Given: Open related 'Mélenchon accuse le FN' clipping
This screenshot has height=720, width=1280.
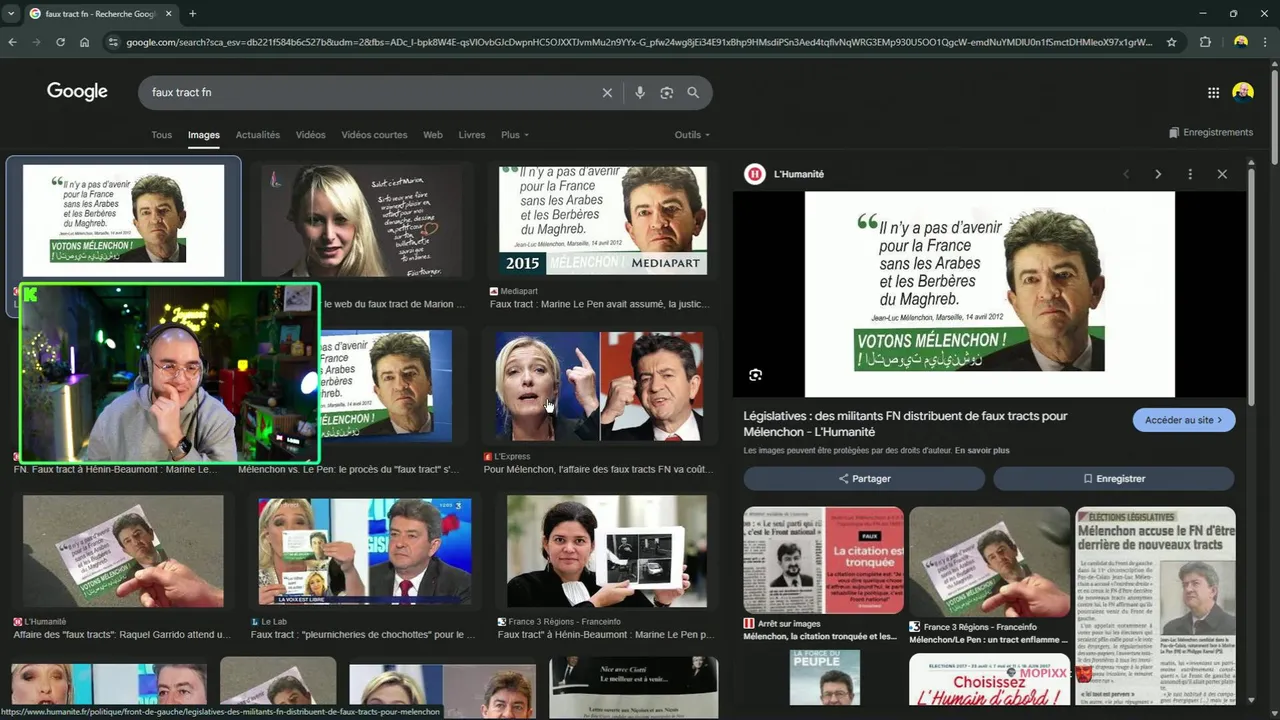Looking at the screenshot, I should (x=1155, y=605).
